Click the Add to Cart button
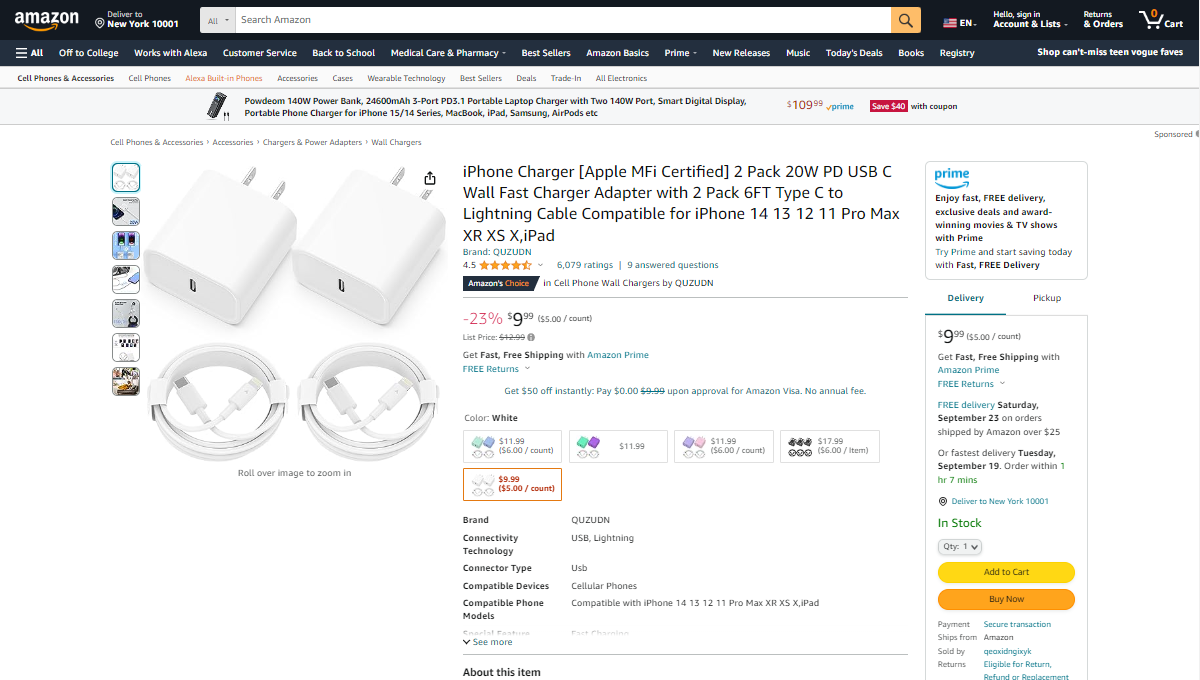Screen dimensions: 1200x680 [x=1006, y=572]
